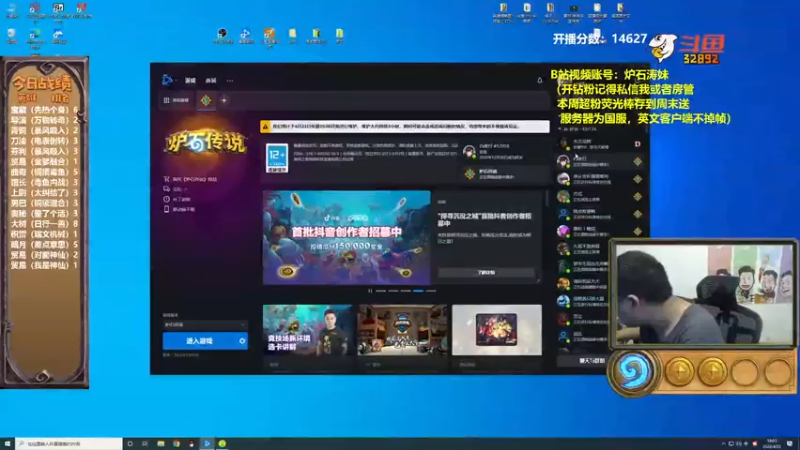This screenshot has height=450, width=800.
Task: Click the taskbar clock
Action: coord(771,444)
